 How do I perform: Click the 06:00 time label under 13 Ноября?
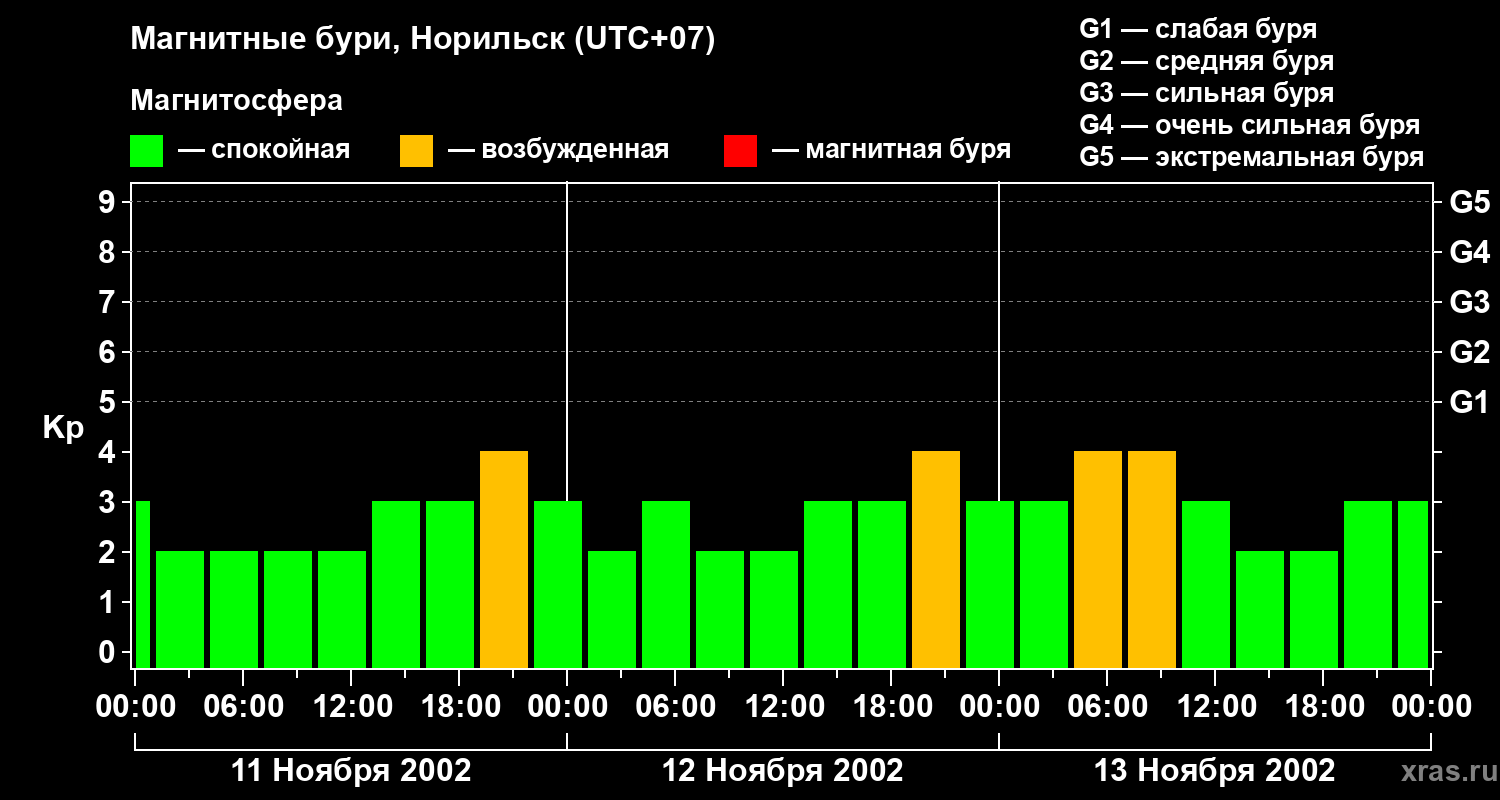pyautogui.click(x=1107, y=706)
